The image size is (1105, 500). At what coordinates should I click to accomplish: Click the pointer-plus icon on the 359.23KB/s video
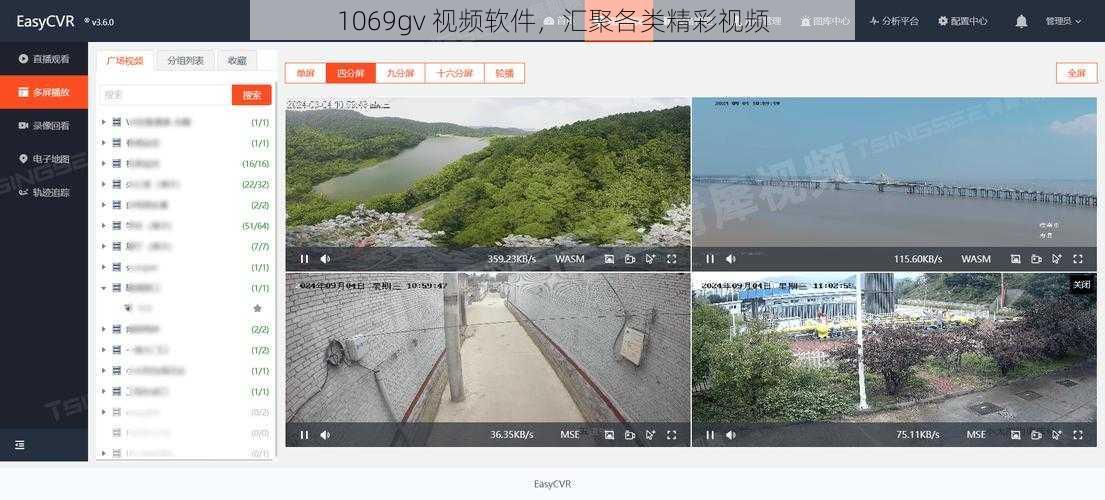[650, 259]
